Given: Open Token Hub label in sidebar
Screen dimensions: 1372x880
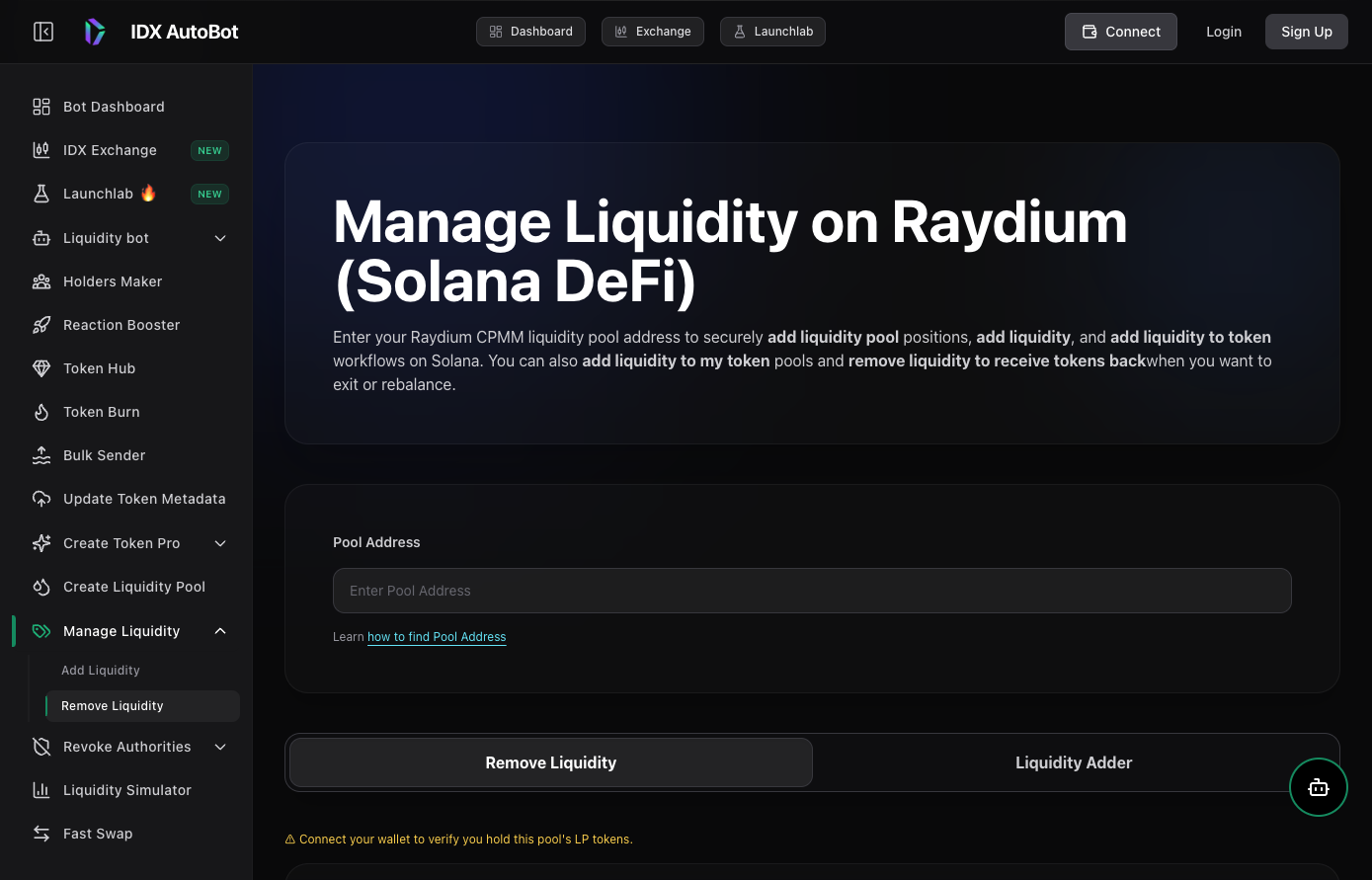Looking at the screenshot, I should coord(99,368).
